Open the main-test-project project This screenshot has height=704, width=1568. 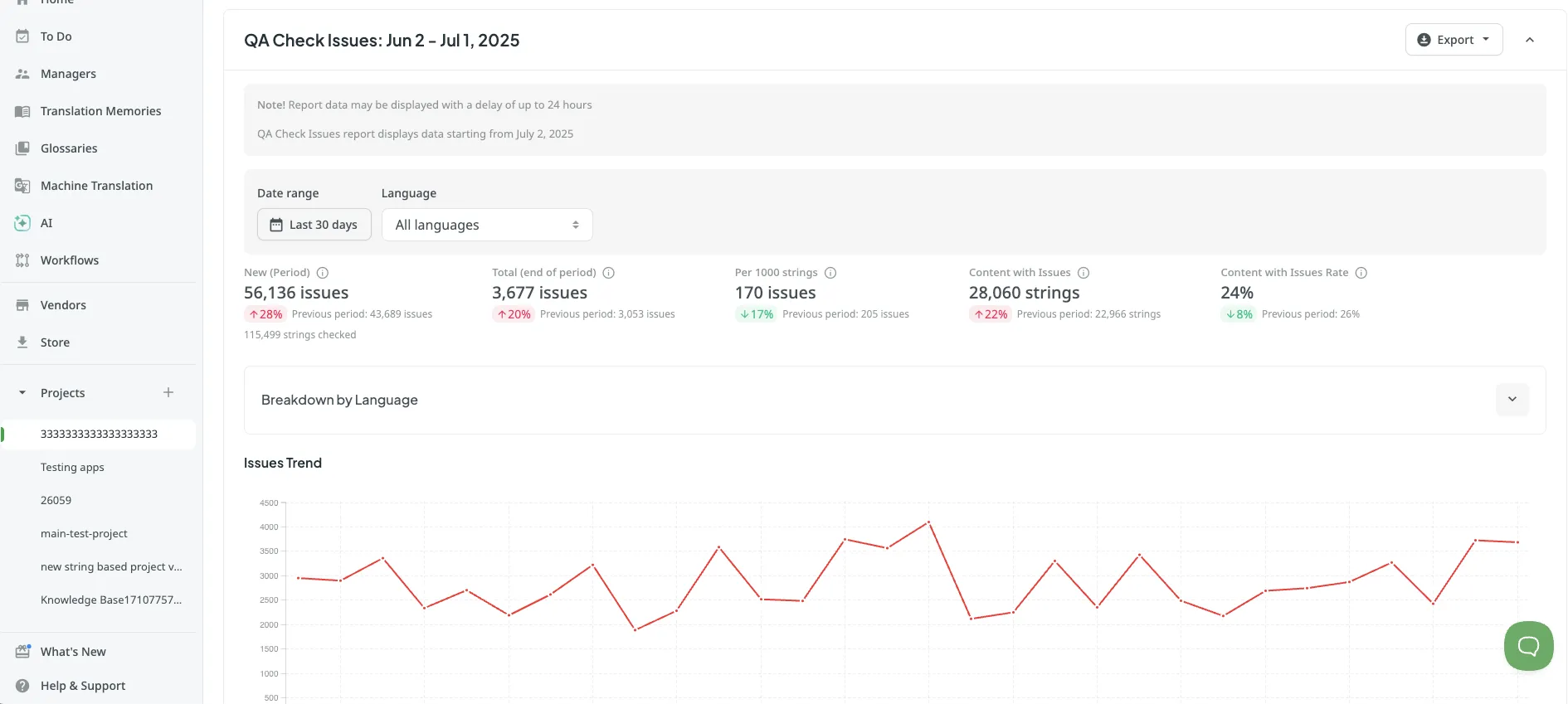[84, 533]
